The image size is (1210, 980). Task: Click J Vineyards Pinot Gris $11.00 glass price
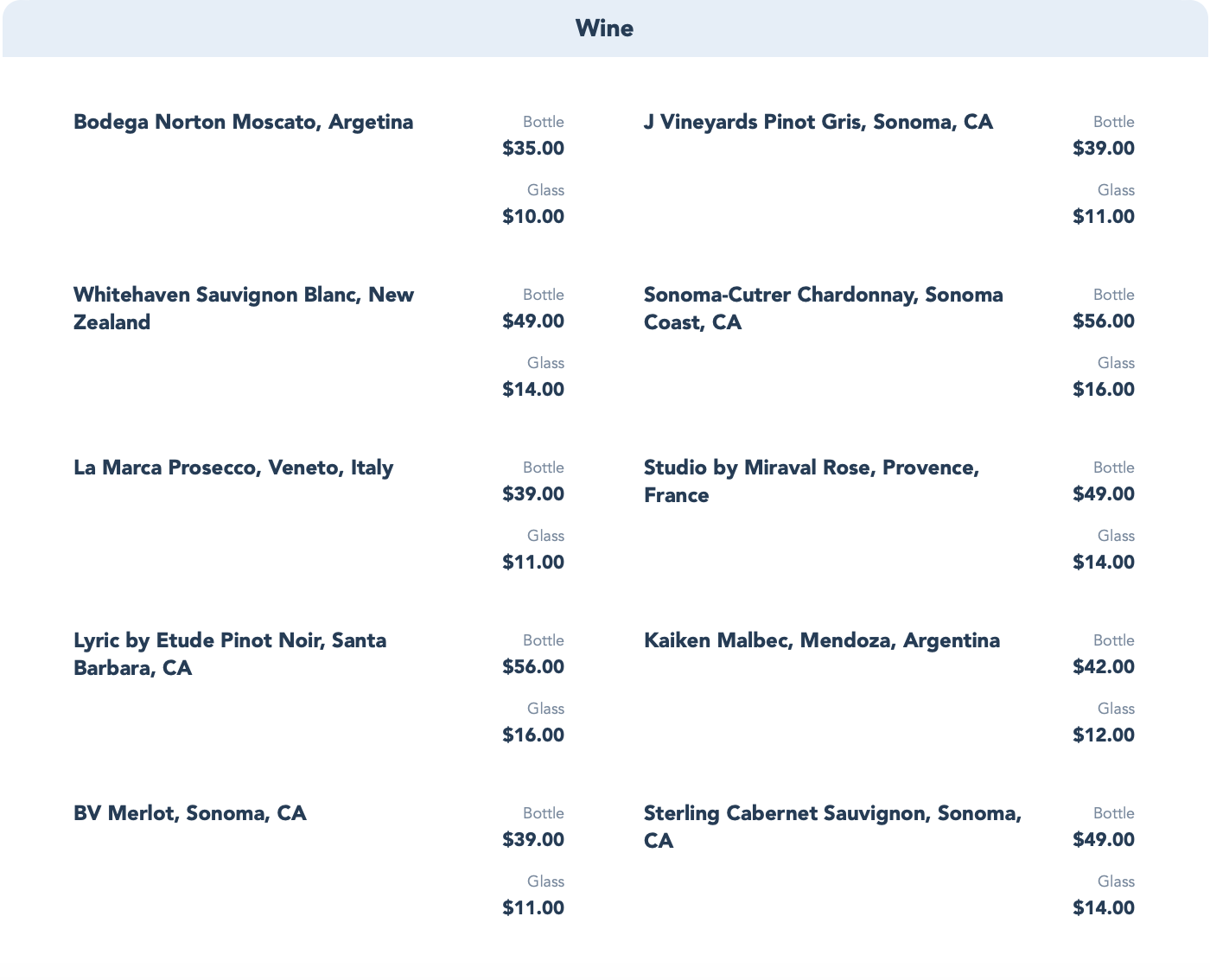click(x=1104, y=217)
